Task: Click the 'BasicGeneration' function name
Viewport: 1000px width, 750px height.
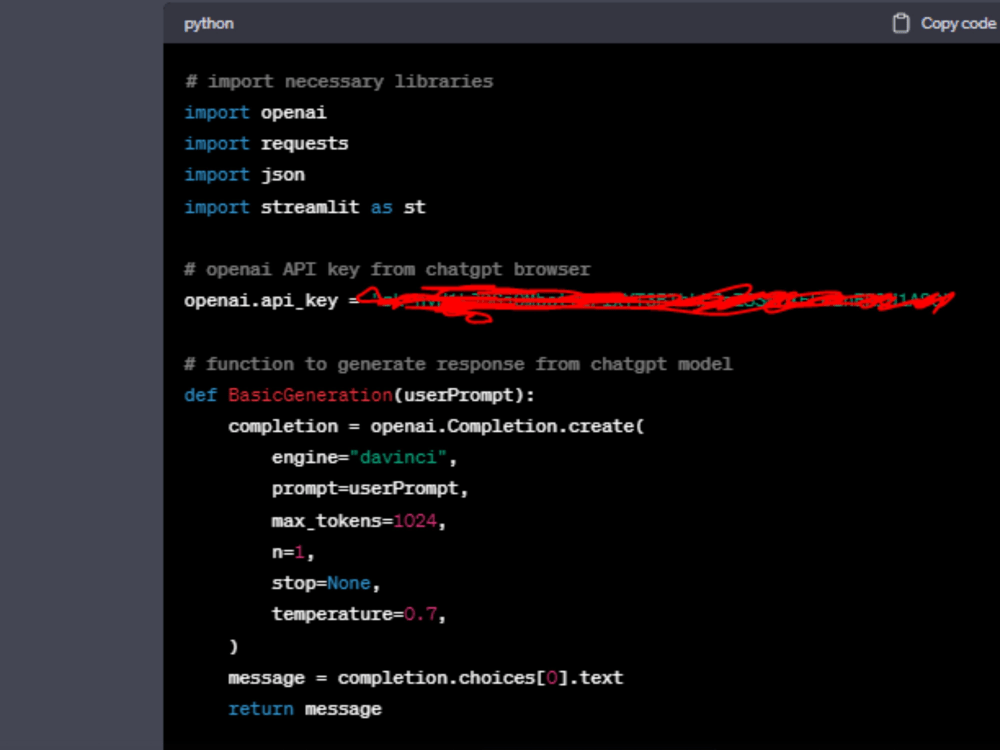Action: click(310, 395)
